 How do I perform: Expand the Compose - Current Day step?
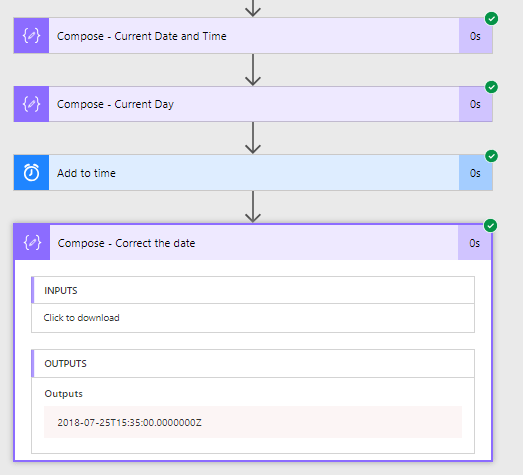(253, 104)
